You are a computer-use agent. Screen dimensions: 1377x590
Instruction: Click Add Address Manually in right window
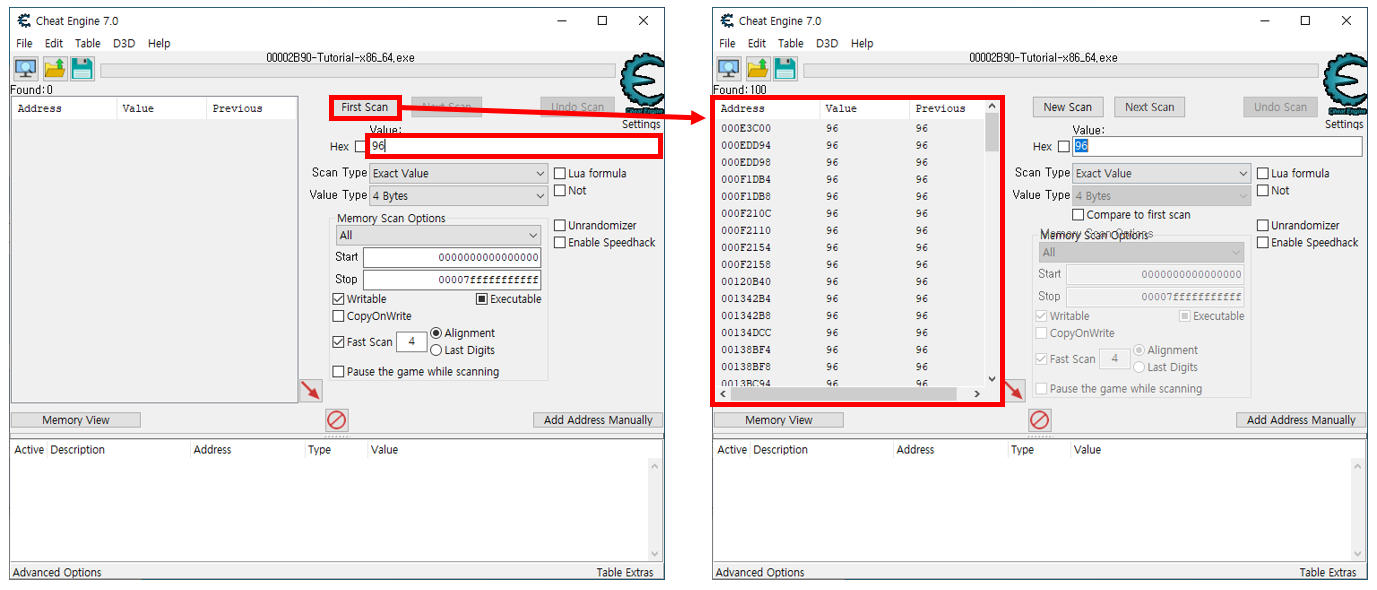tap(1301, 420)
